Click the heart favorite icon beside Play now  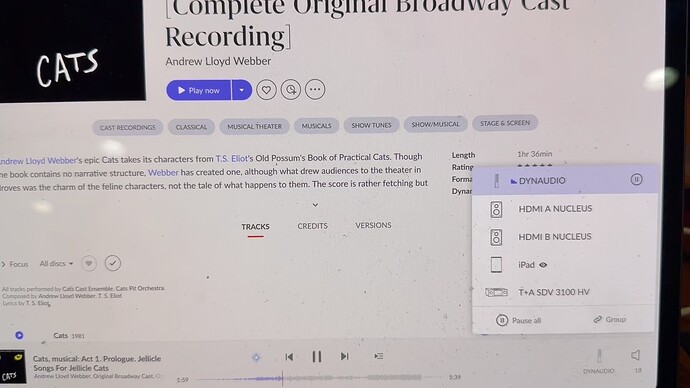coord(266,90)
